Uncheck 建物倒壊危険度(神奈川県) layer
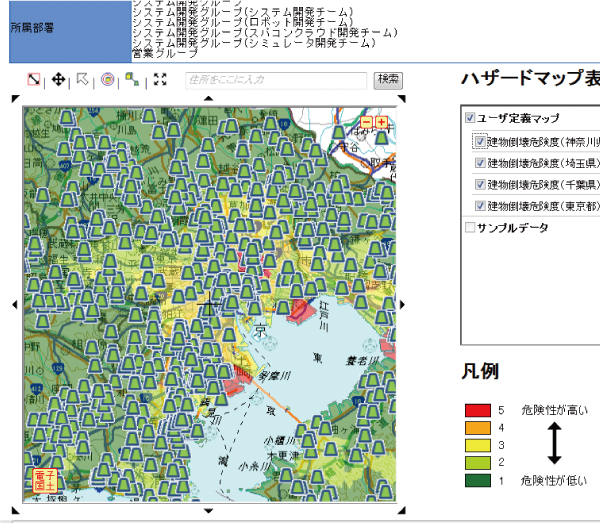This screenshot has width=600, height=523. point(480,142)
